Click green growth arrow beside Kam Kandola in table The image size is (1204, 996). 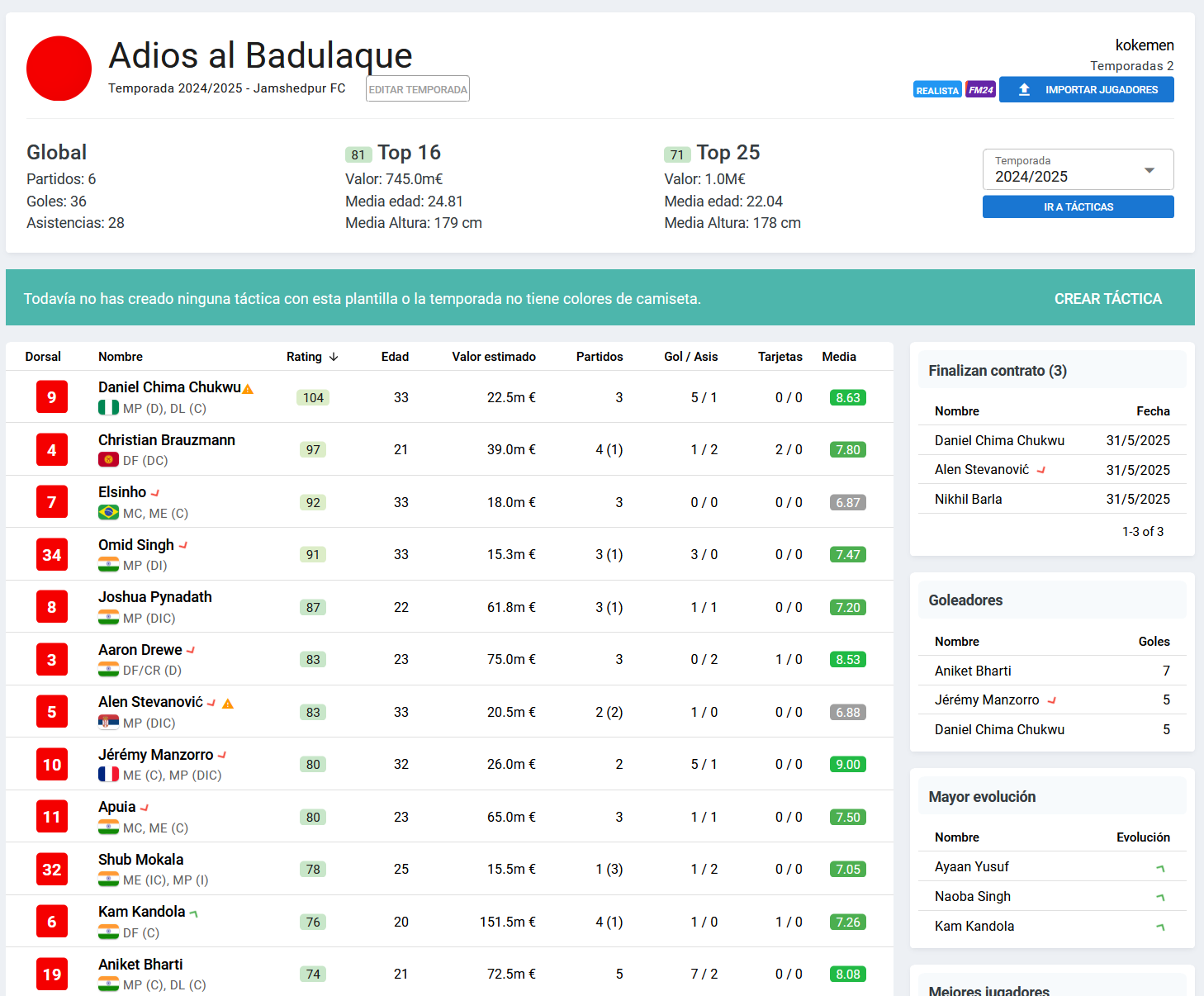194,913
